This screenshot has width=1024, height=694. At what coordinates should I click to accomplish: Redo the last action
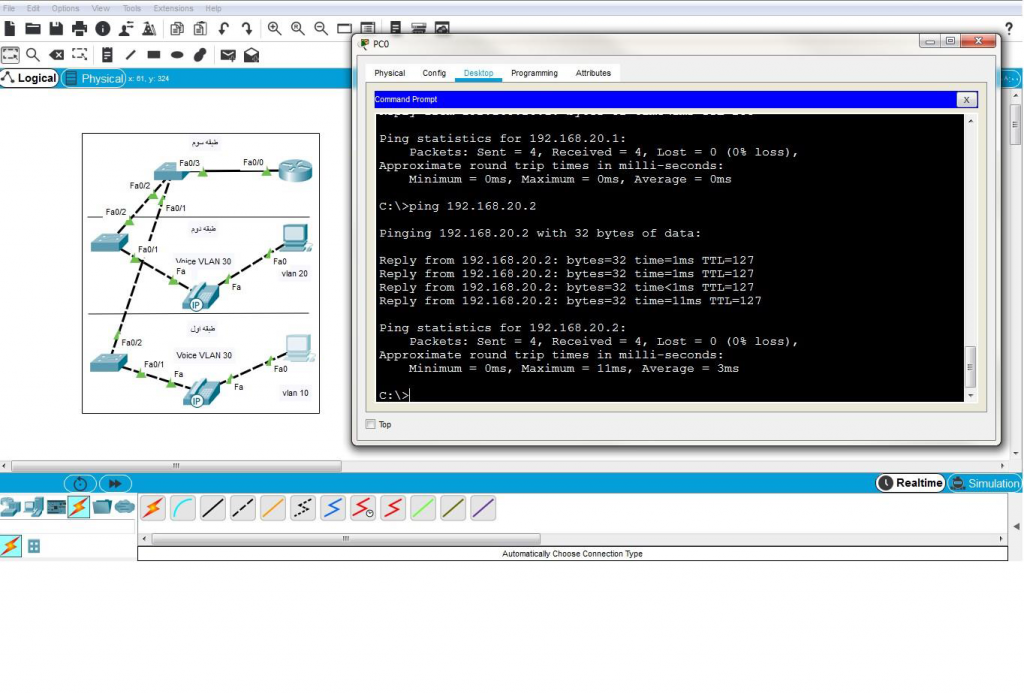(x=247, y=29)
